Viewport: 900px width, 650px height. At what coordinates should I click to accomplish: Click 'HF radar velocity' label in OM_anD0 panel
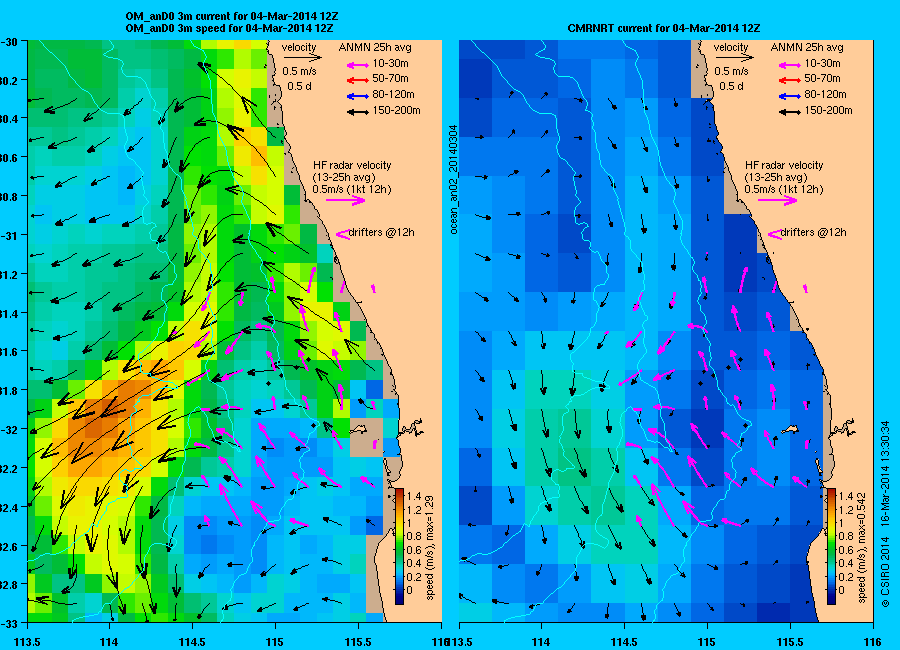pos(352,165)
